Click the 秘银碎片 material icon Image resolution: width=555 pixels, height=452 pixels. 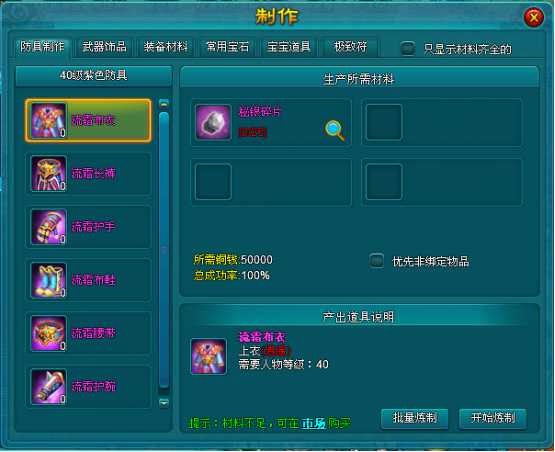[213, 122]
